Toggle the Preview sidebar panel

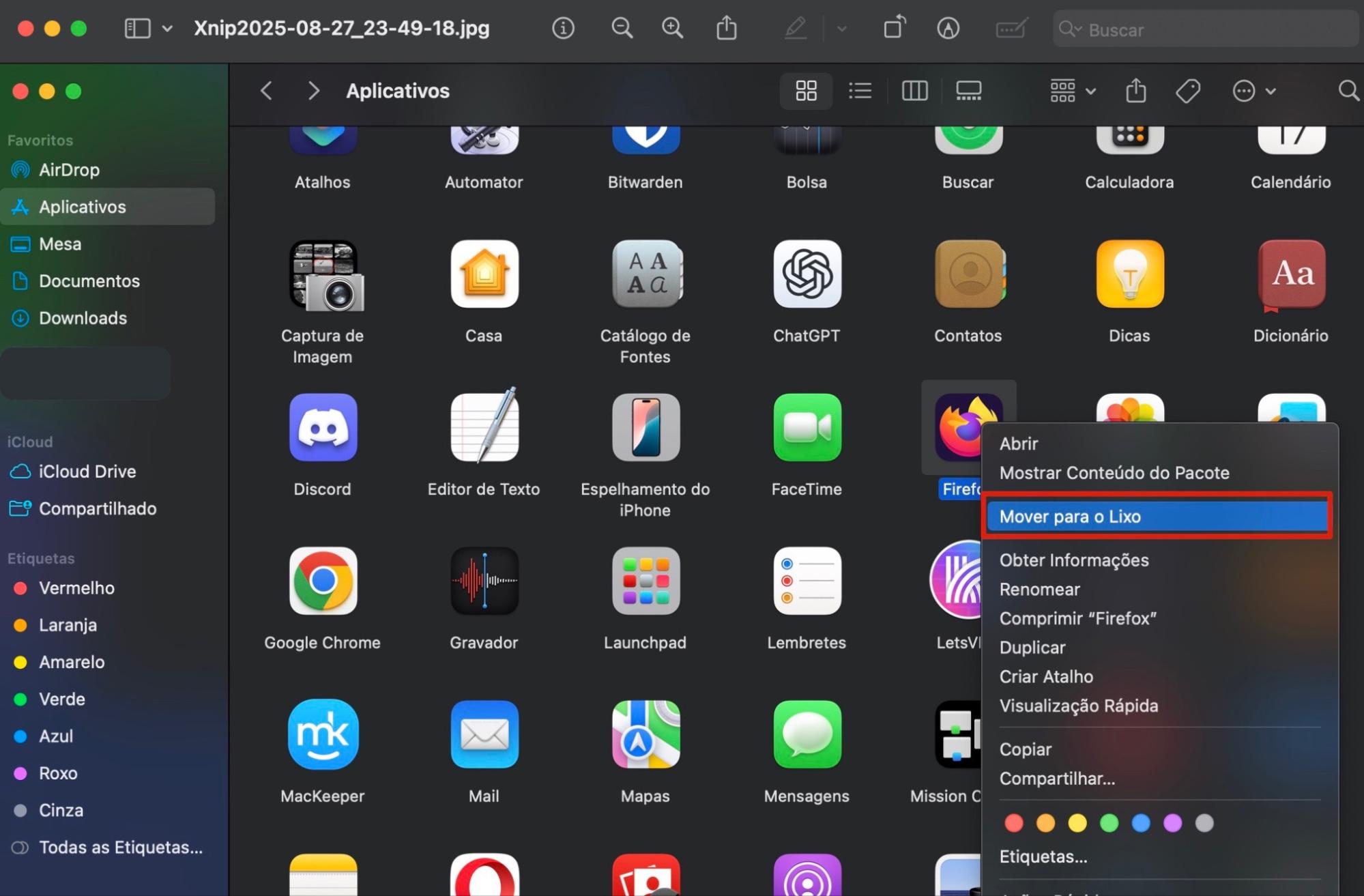[x=136, y=28]
